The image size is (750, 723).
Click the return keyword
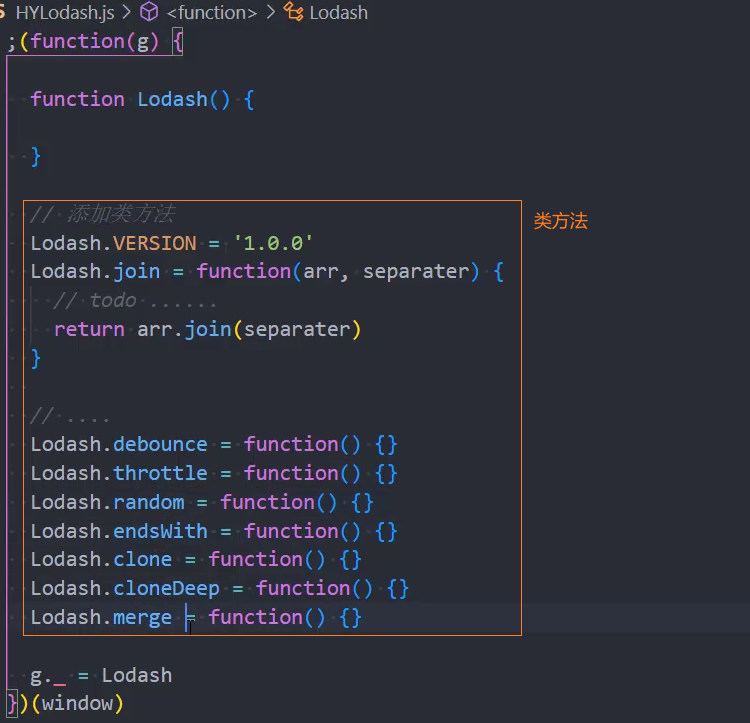coord(89,330)
